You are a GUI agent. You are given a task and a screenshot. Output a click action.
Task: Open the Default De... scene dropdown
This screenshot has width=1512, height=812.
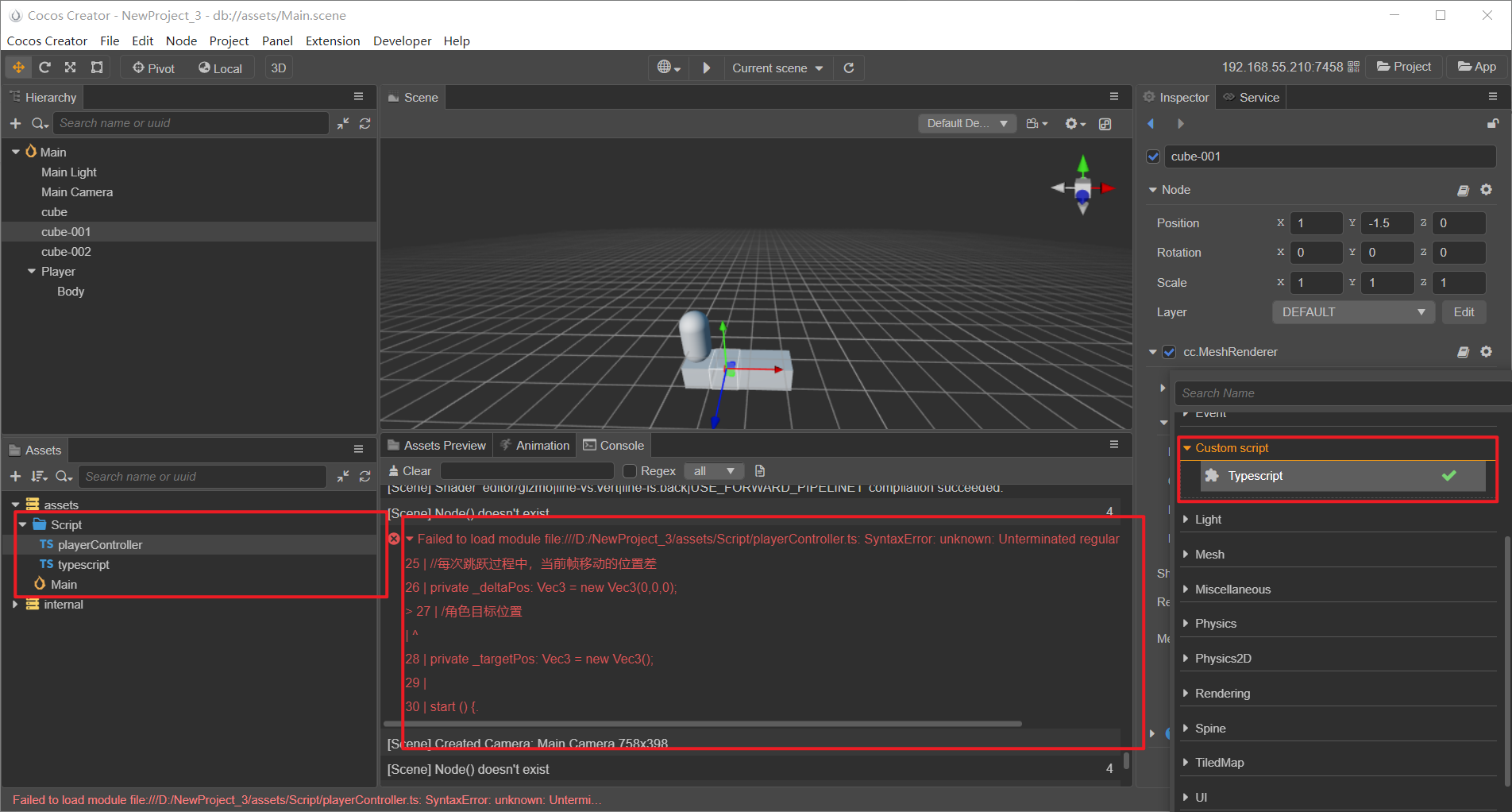click(x=967, y=123)
